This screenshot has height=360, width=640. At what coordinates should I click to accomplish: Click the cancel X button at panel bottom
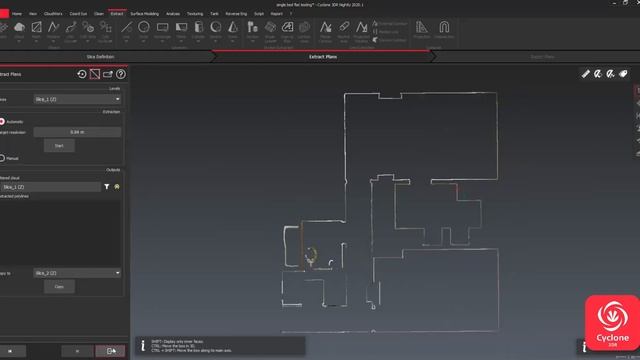coord(77,351)
